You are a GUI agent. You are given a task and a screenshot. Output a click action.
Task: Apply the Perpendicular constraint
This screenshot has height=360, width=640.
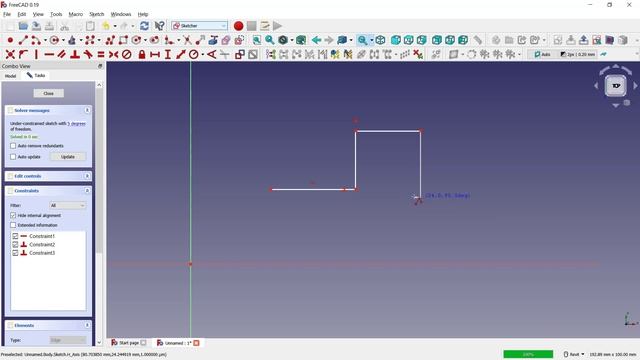tap(75, 54)
